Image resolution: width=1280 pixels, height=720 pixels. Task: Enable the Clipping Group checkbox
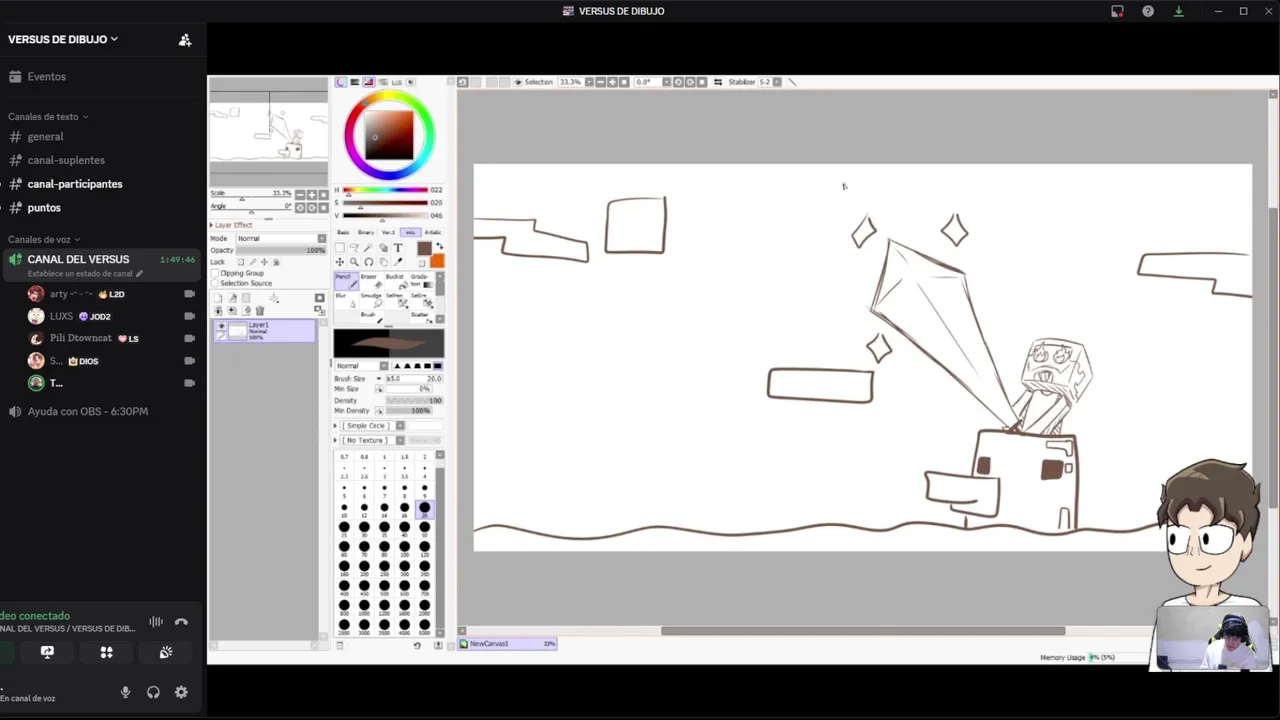click(214, 273)
